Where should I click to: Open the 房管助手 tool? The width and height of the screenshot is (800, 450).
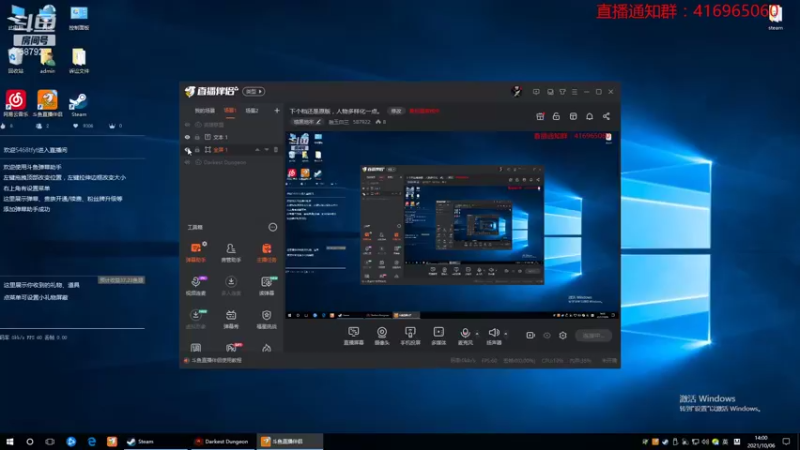point(231,252)
